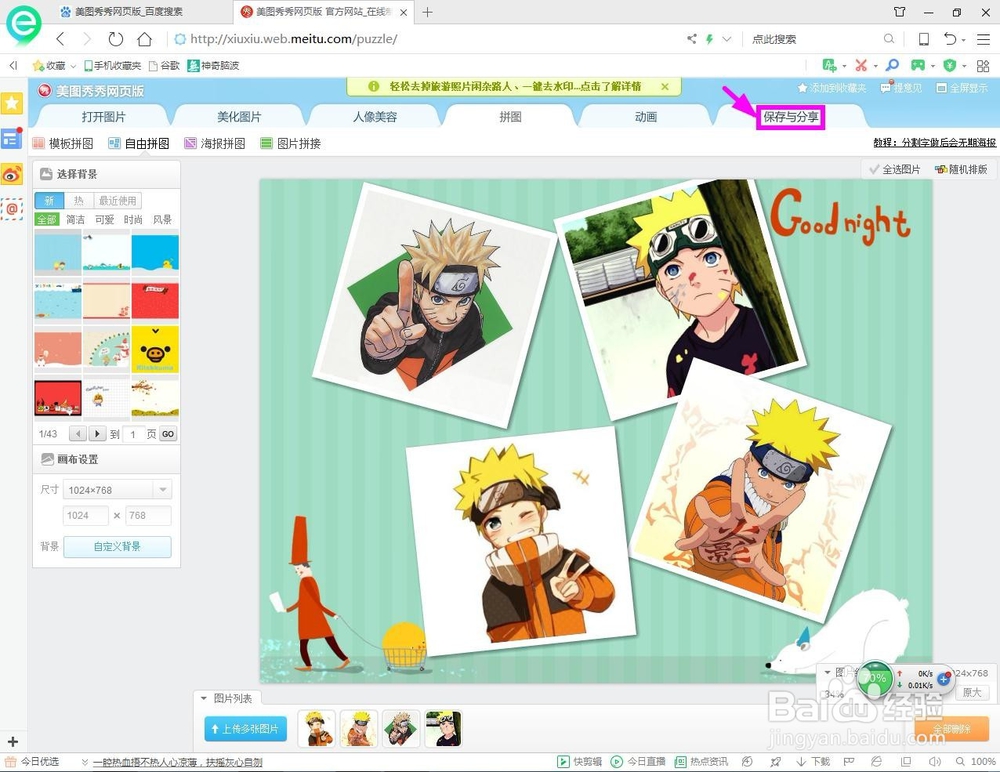Open address bar dropdown chevron

(726, 39)
